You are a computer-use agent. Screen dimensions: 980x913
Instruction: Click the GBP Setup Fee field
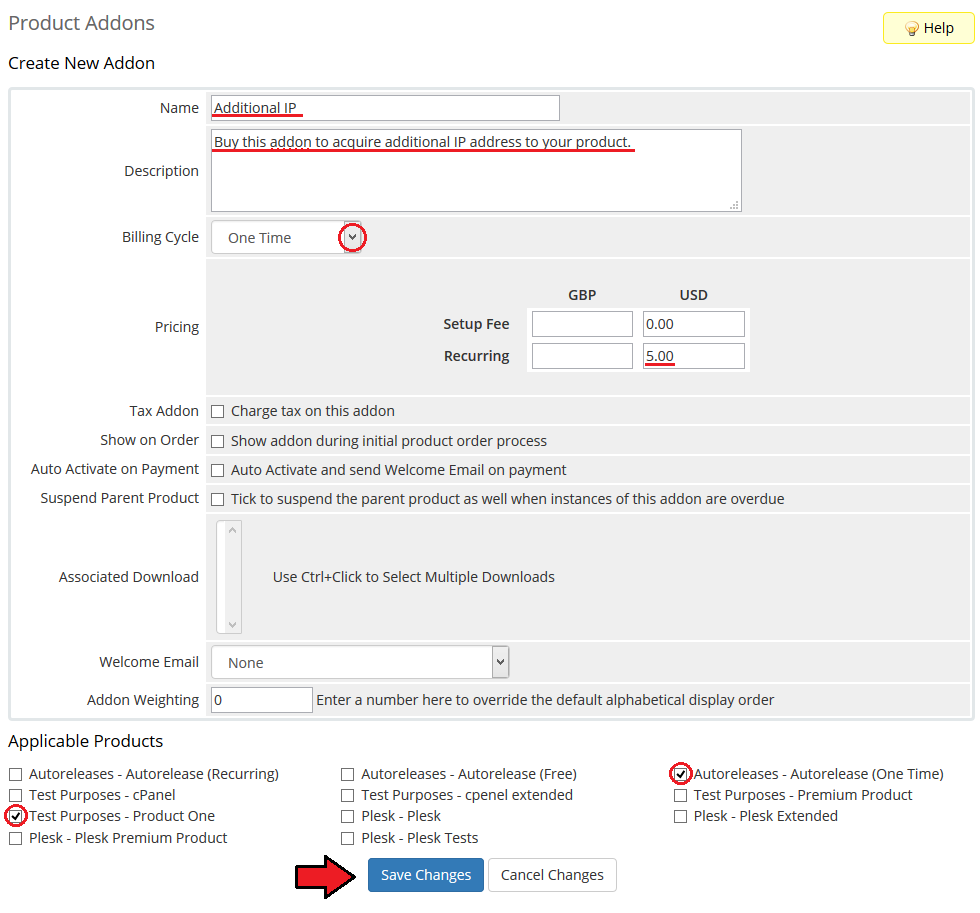582,324
